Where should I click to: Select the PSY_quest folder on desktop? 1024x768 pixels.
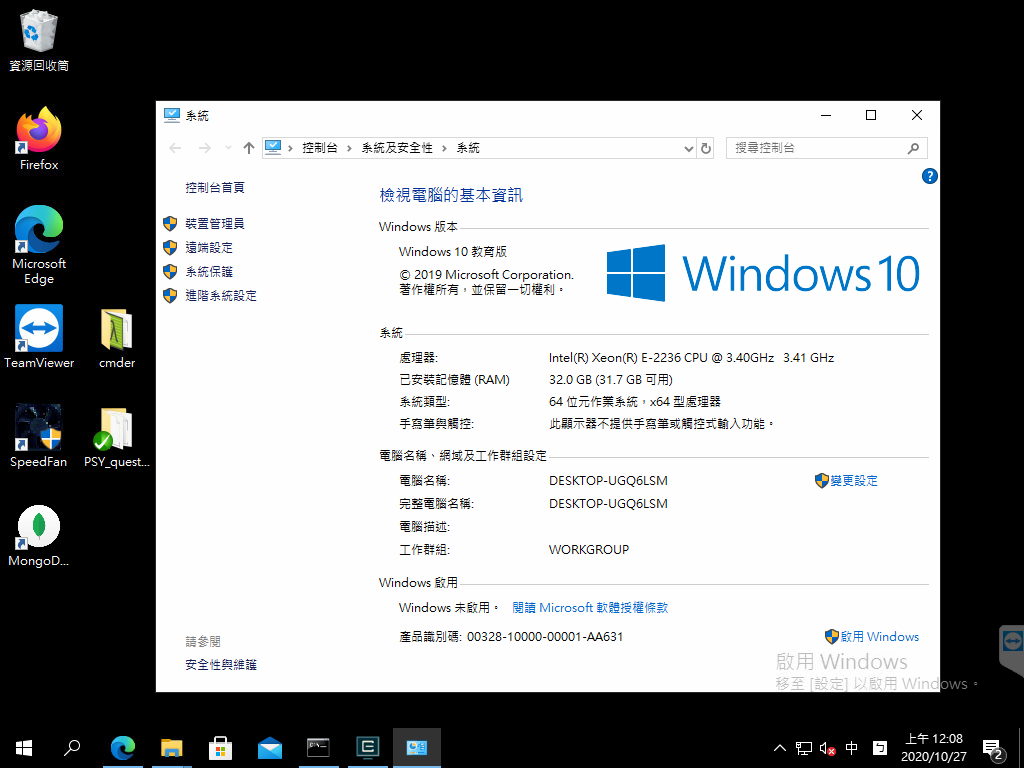[117, 436]
